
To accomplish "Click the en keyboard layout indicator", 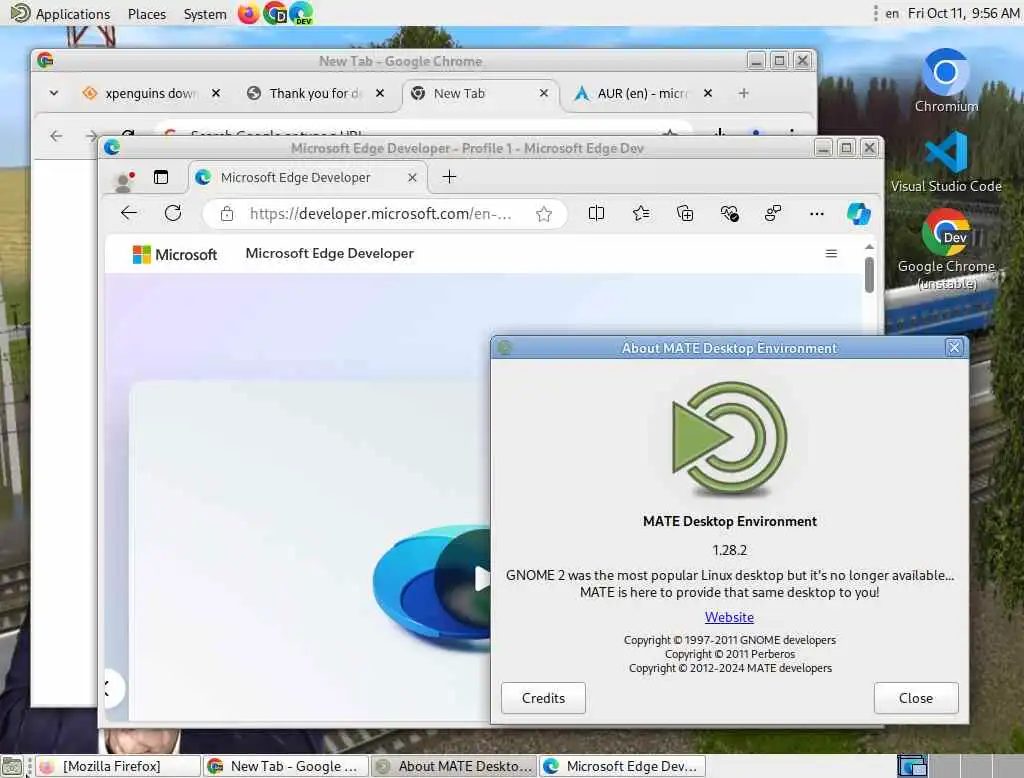I will tap(891, 14).
